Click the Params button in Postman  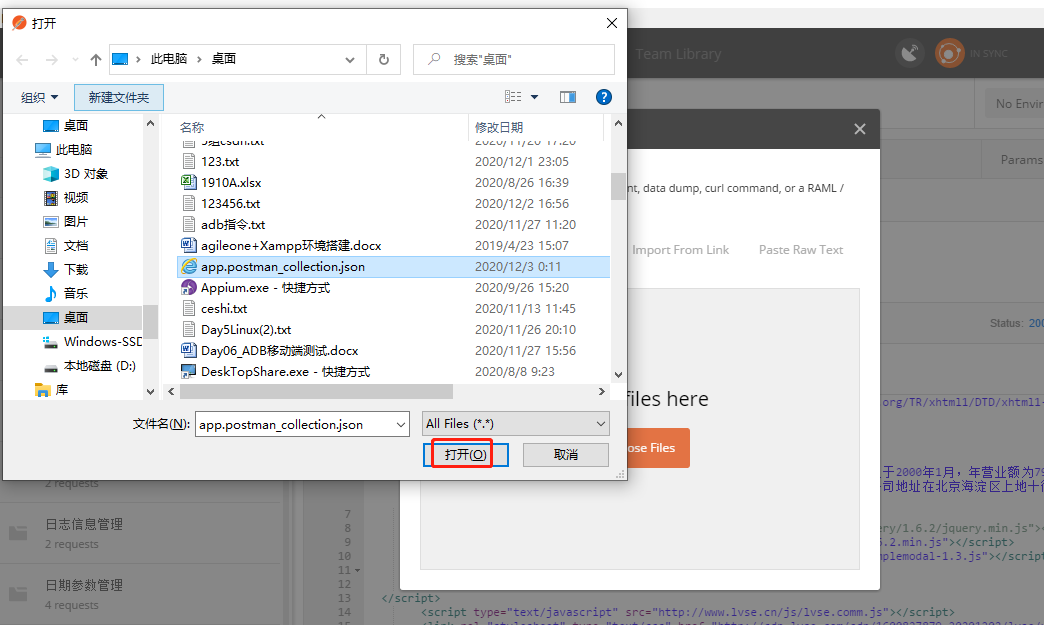click(x=1020, y=160)
